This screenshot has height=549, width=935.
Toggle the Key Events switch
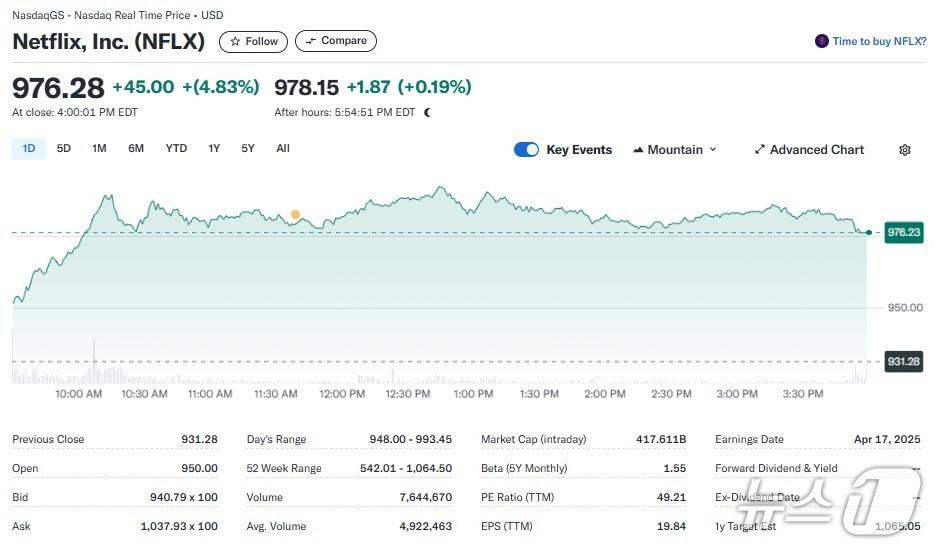[x=526, y=150]
